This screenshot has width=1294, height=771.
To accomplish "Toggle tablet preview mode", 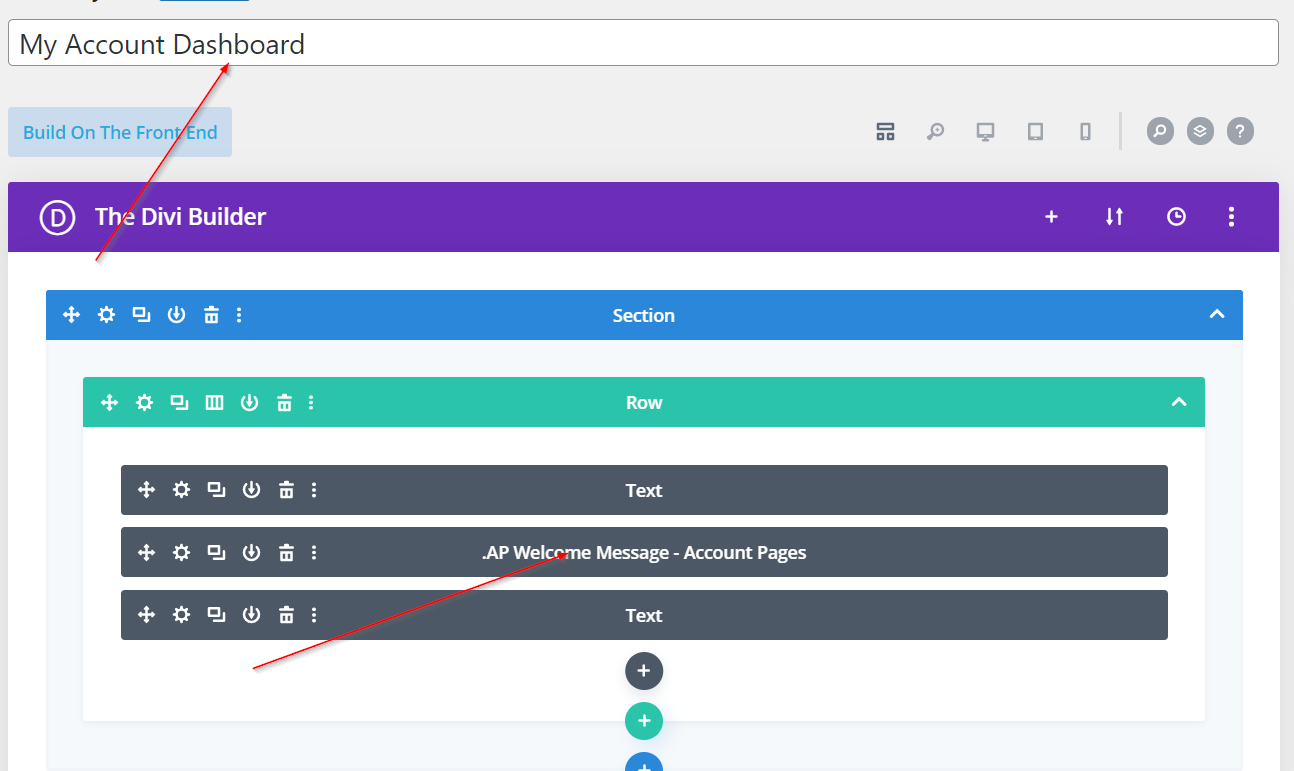I will coord(1035,132).
